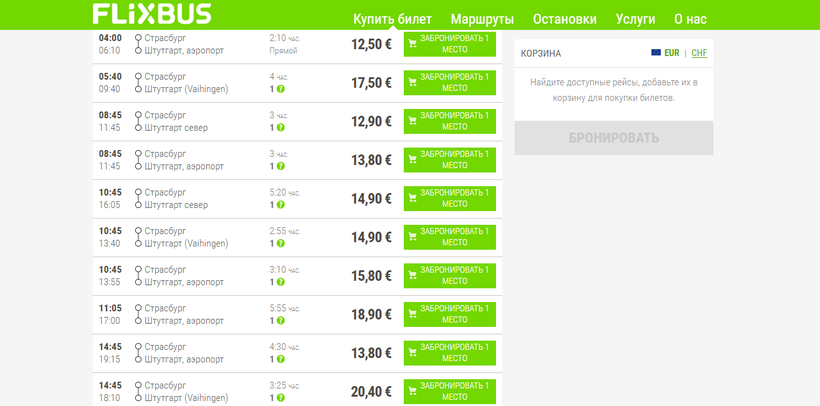Open the Услуги menu item
The image size is (820, 406).
[x=636, y=19]
